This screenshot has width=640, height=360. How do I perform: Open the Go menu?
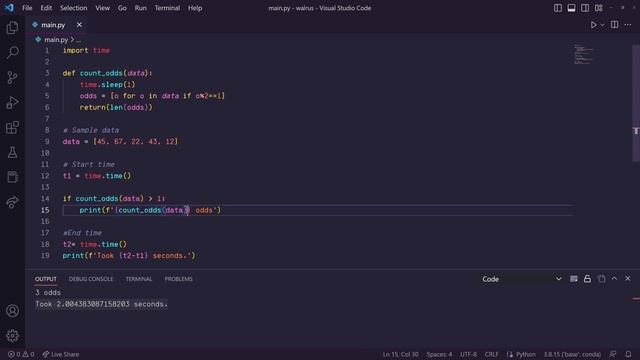click(x=122, y=8)
